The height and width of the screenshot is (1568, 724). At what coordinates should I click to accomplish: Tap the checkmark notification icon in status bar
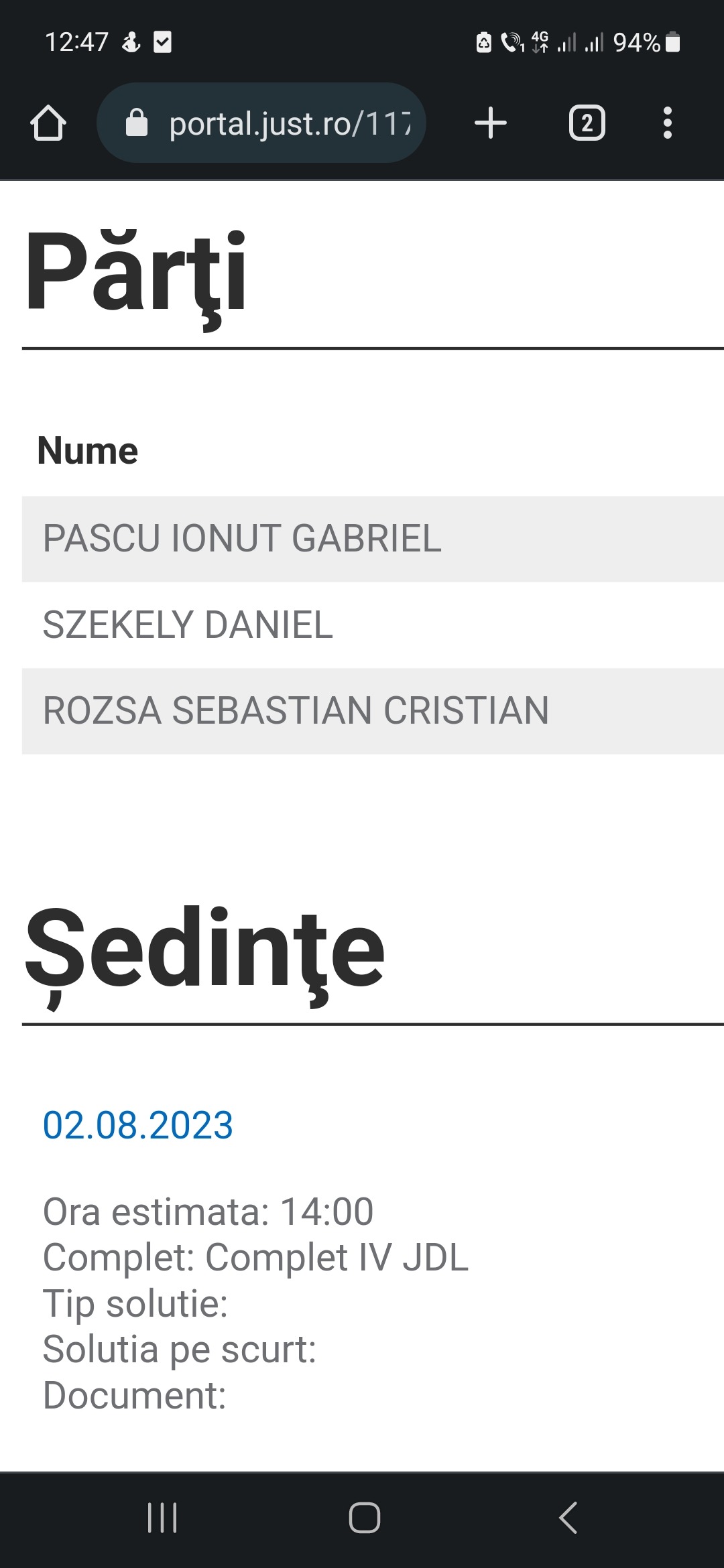[x=163, y=42]
